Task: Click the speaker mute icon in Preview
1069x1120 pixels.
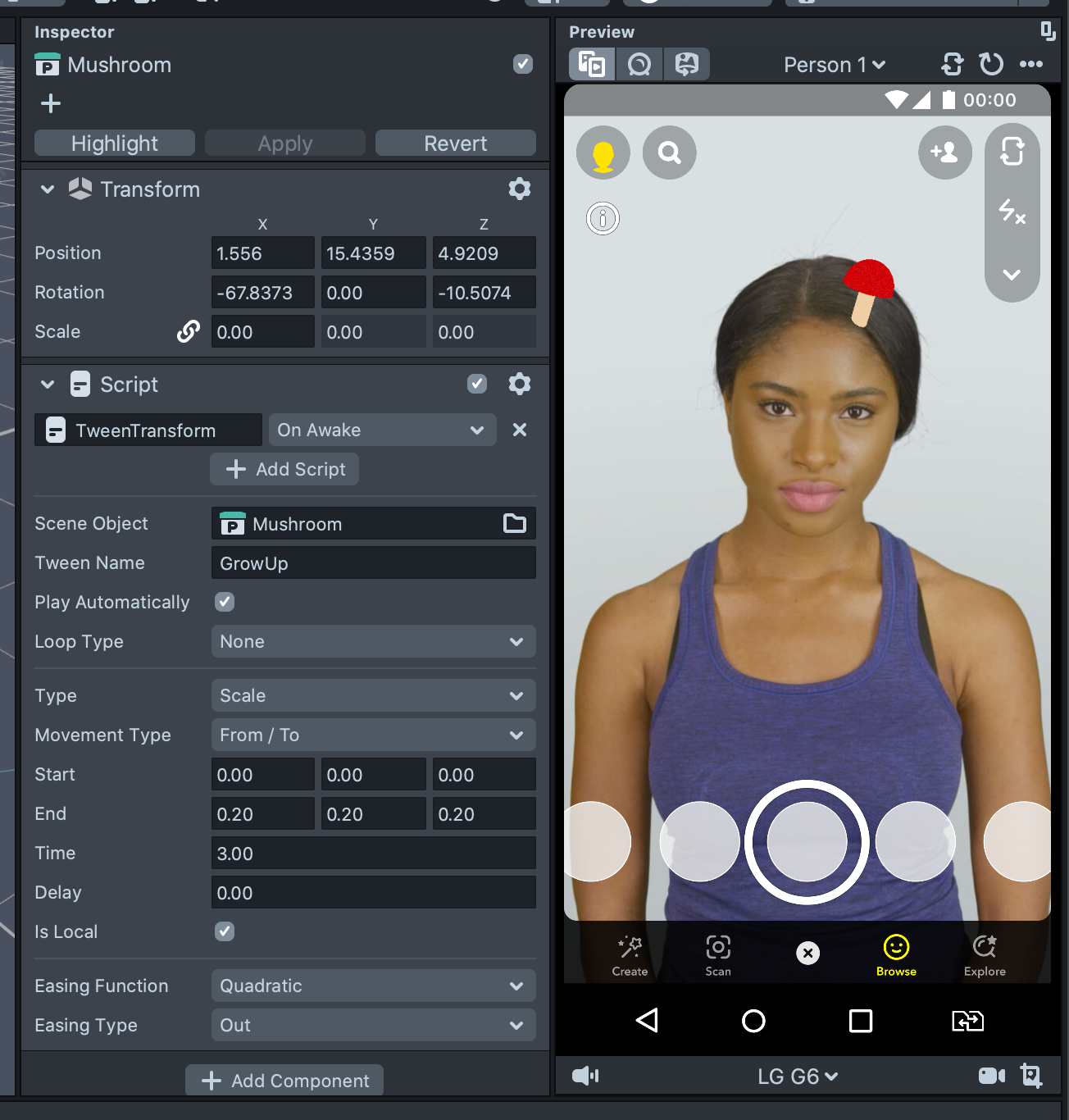Action: [x=585, y=1076]
